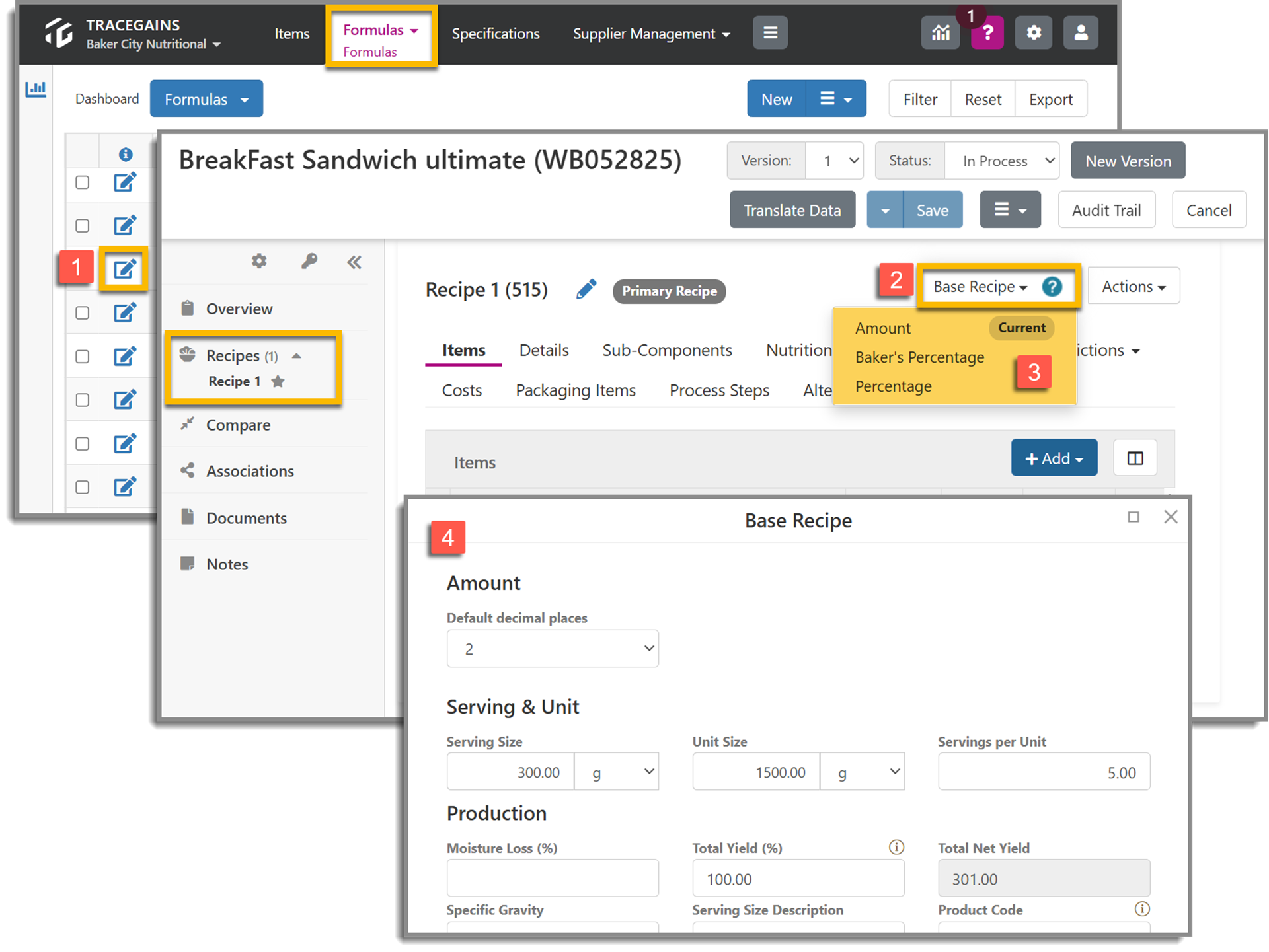
Task: Open the list dropdown next to New
Action: [x=836, y=99]
